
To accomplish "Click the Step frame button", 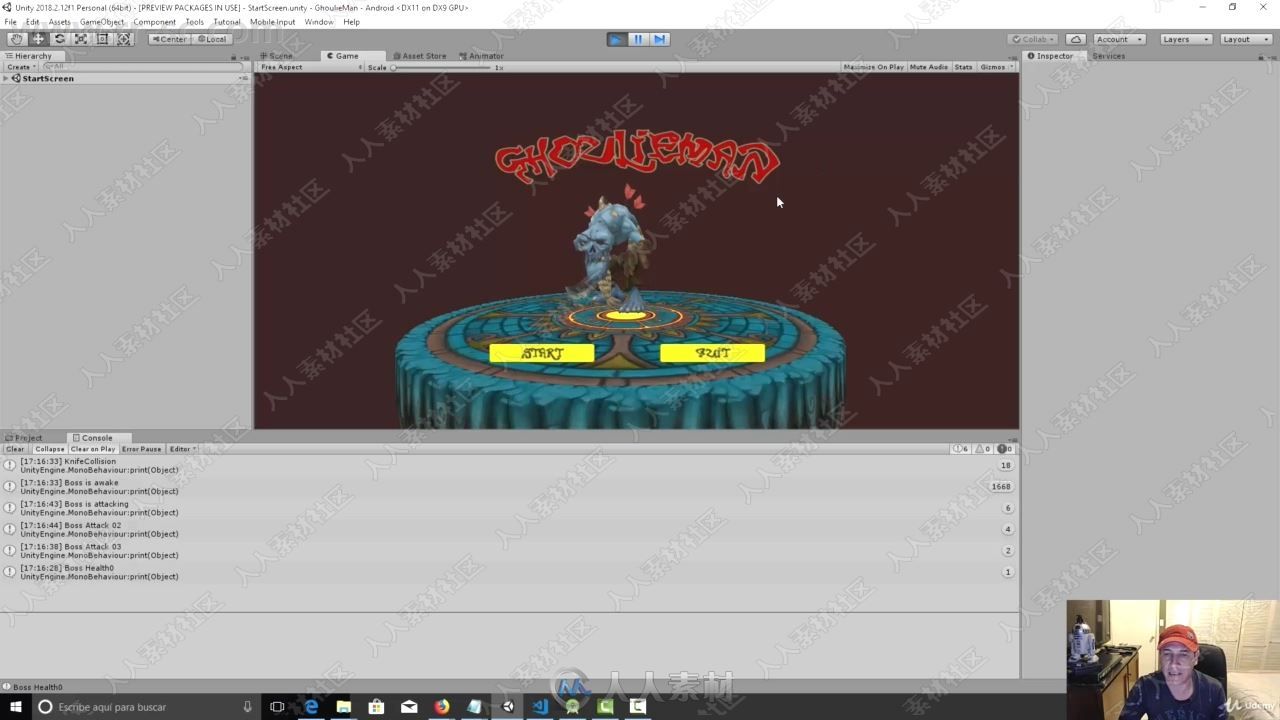I will tap(659, 39).
